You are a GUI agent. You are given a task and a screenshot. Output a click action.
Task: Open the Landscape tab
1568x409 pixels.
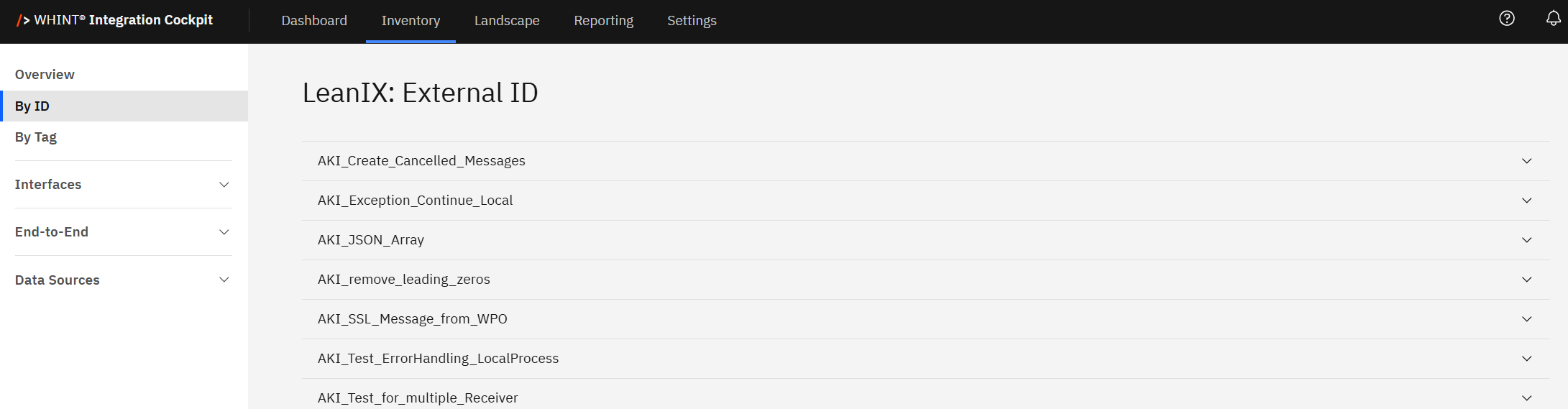click(507, 21)
